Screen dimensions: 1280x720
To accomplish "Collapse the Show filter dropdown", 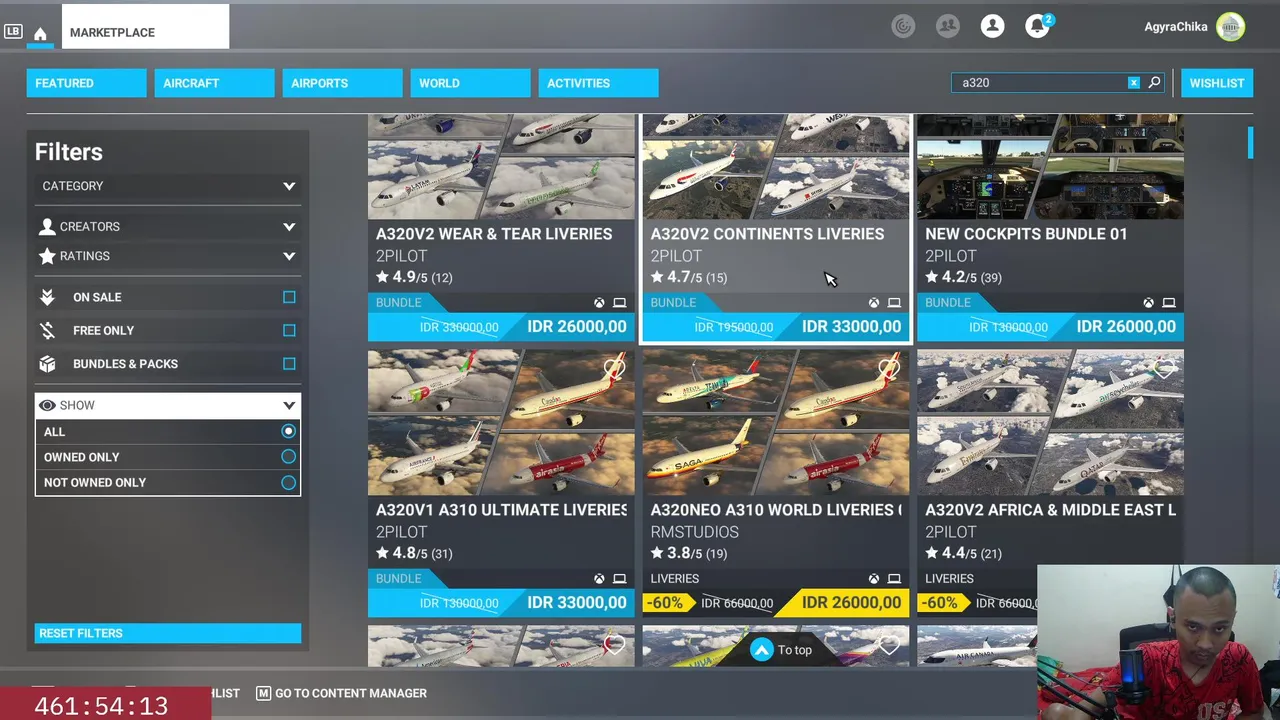I will tap(168, 405).
